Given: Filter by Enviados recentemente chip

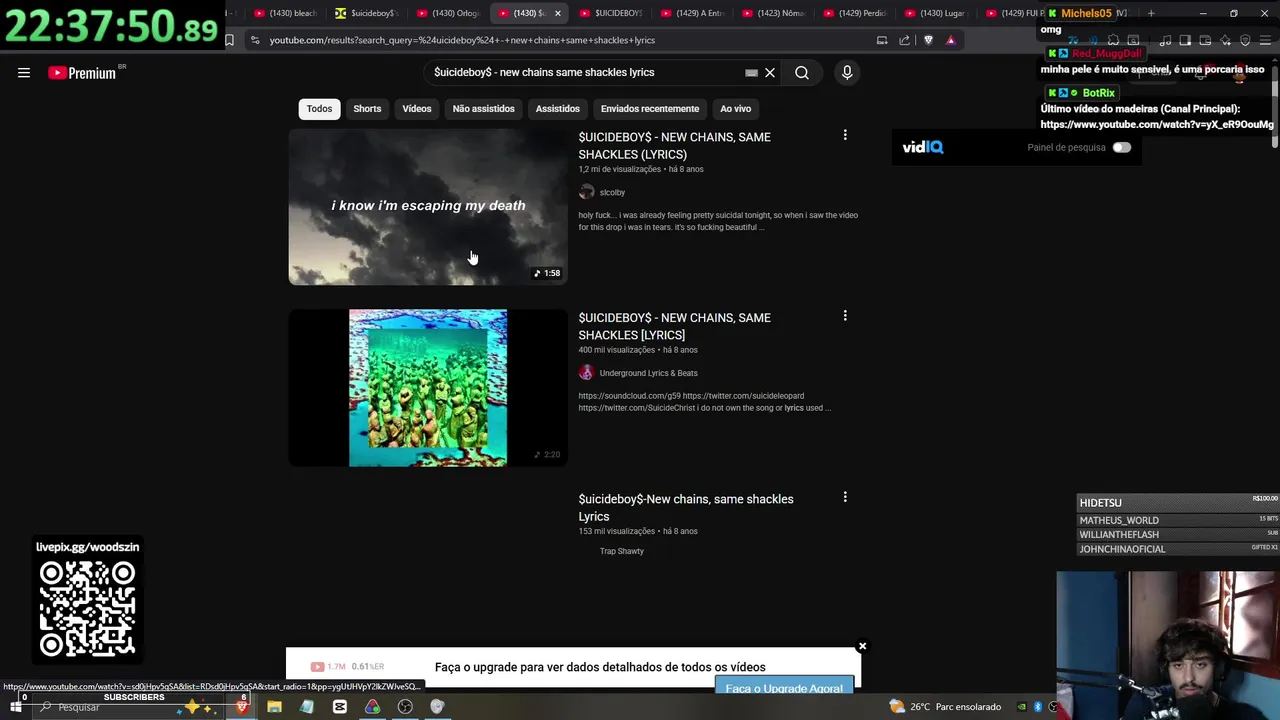Looking at the screenshot, I should click(x=650, y=108).
